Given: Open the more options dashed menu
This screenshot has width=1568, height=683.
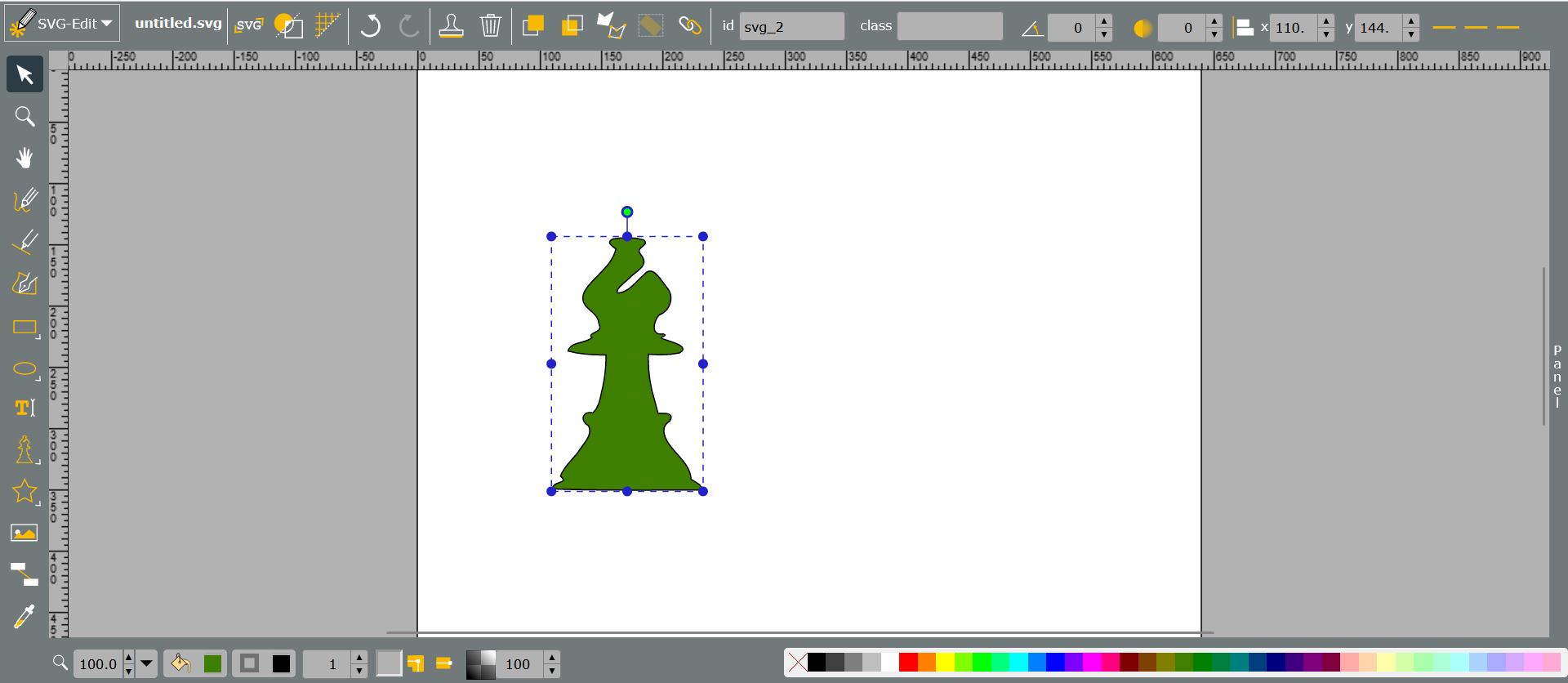Looking at the screenshot, I should point(1476,28).
